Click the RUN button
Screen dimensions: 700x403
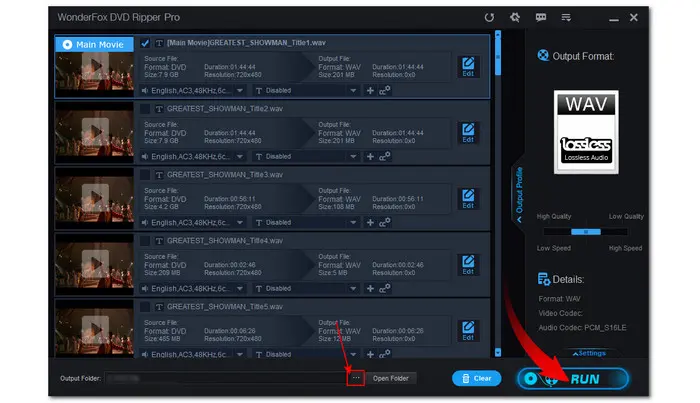[573, 379]
